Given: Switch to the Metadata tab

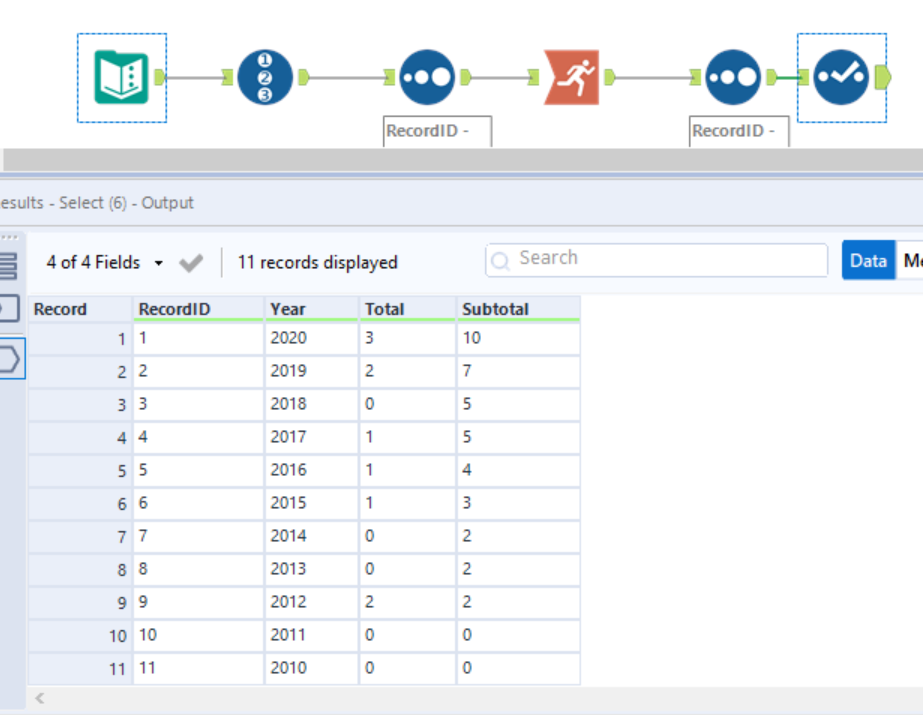Looking at the screenshot, I should click(x=911, y=259).
